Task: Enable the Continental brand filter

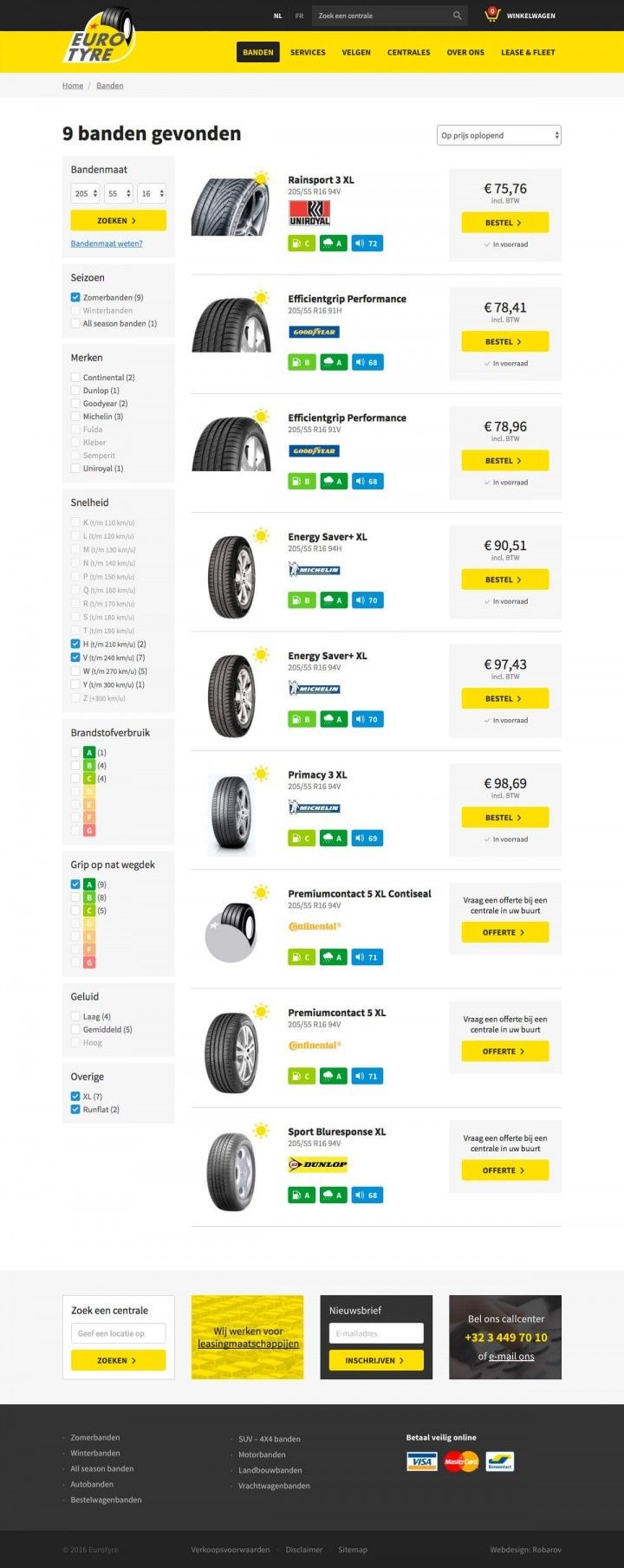Action: pos(75,377)
